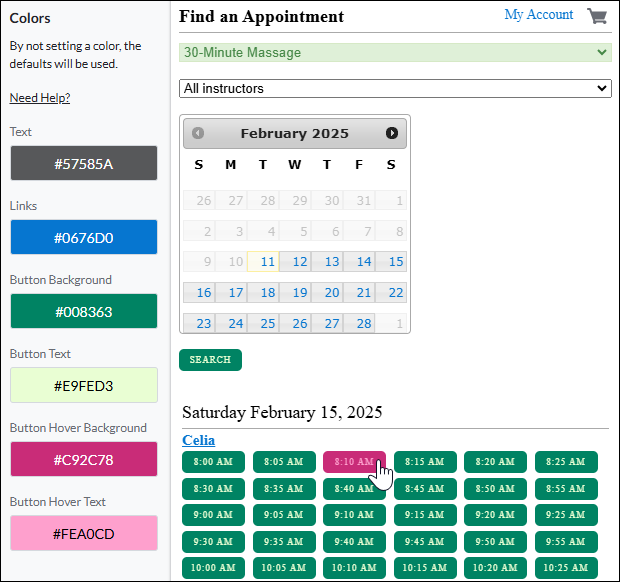Open instructor Celia's profile link
Image resolution: width=620 pixels, height=582 pixels.
[198, 440]
